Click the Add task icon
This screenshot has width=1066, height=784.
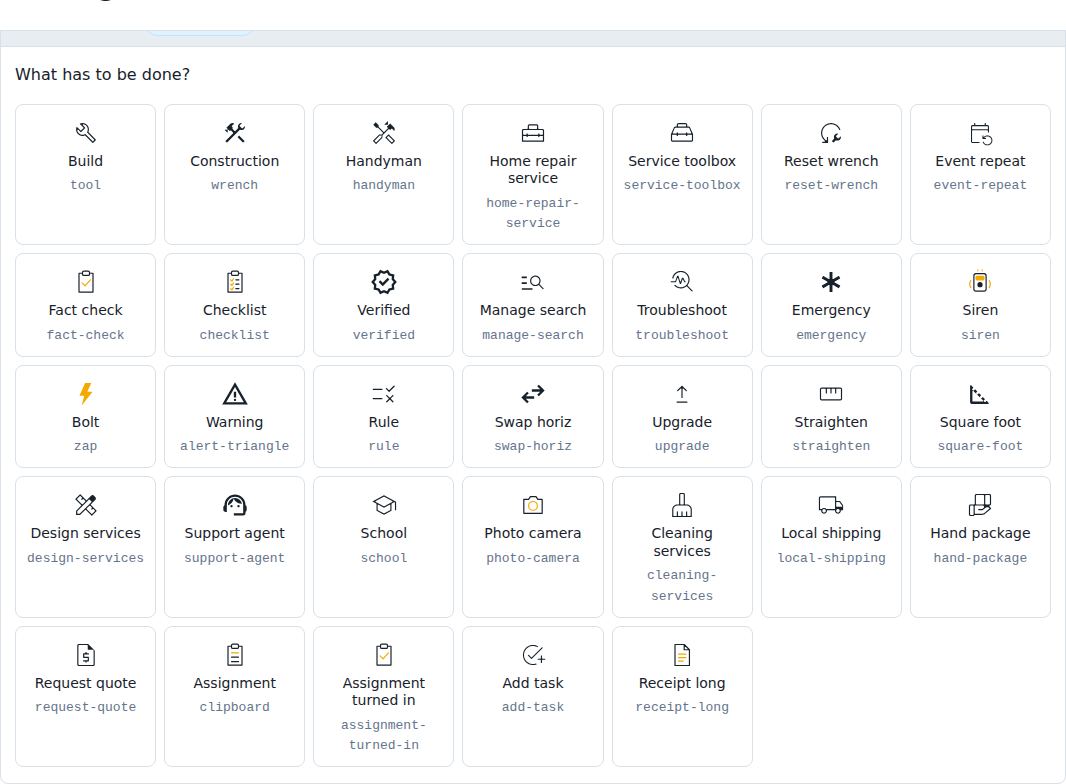click(x=533, y=655)
